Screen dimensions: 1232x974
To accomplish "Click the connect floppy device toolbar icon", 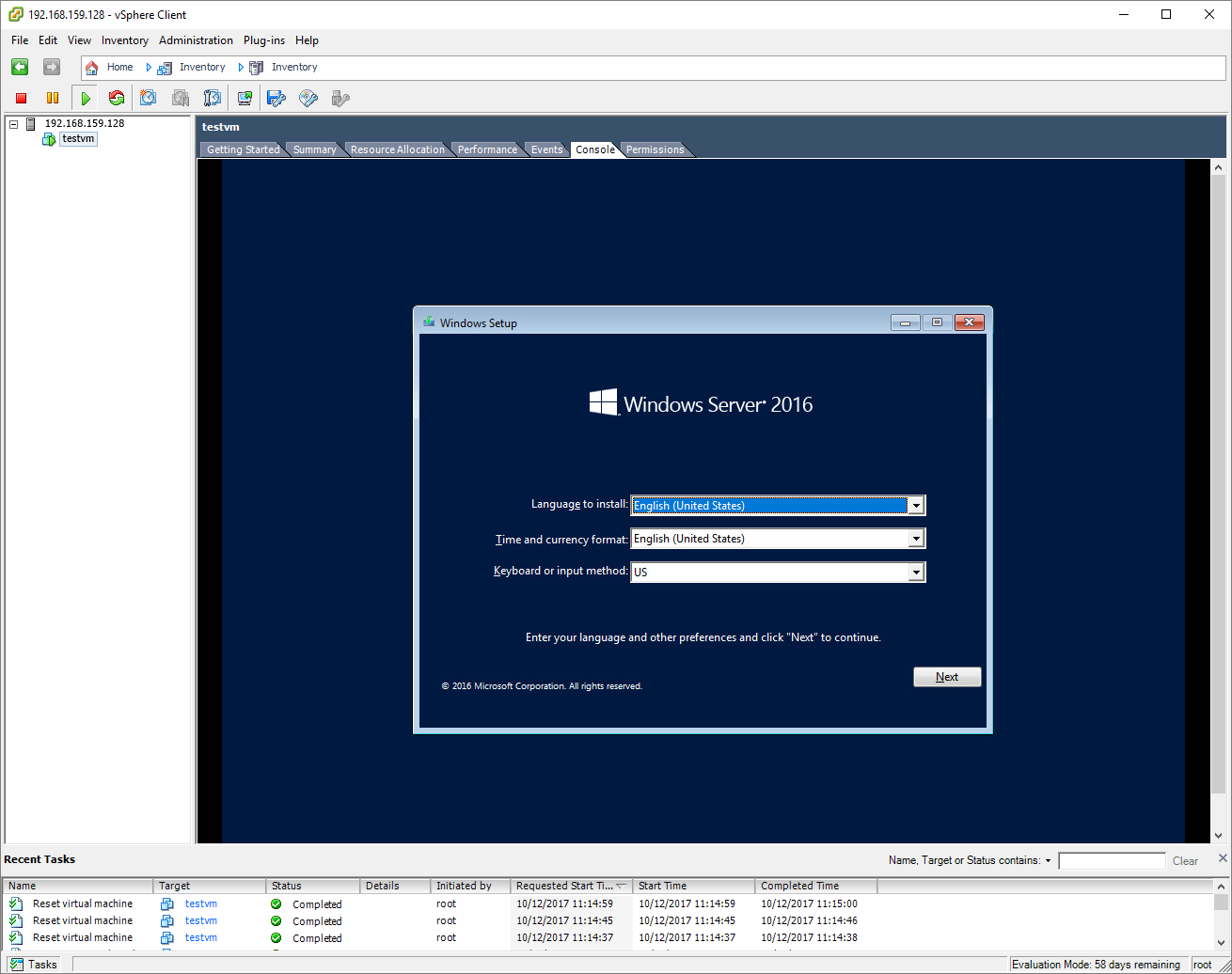I will pos(276,98).
